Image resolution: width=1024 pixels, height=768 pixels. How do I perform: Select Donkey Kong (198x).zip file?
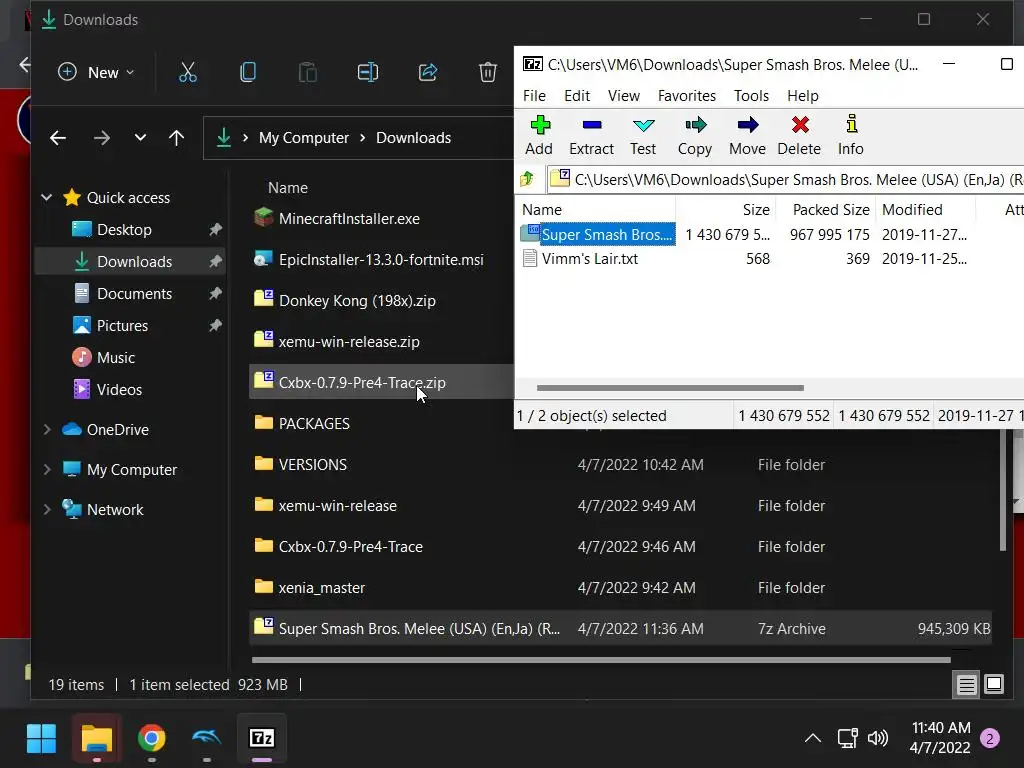point(357,300)
